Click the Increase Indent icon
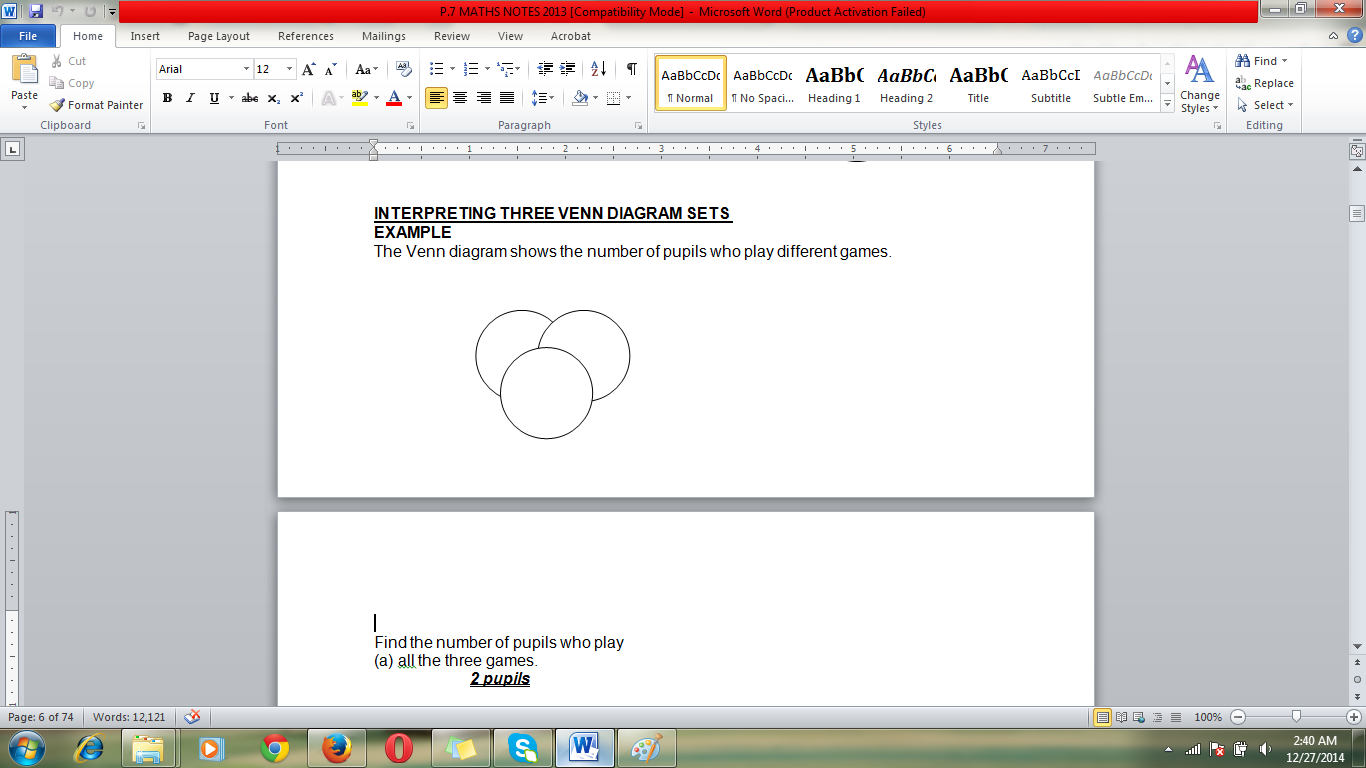 pyautogui.click(x=569, y=69)
